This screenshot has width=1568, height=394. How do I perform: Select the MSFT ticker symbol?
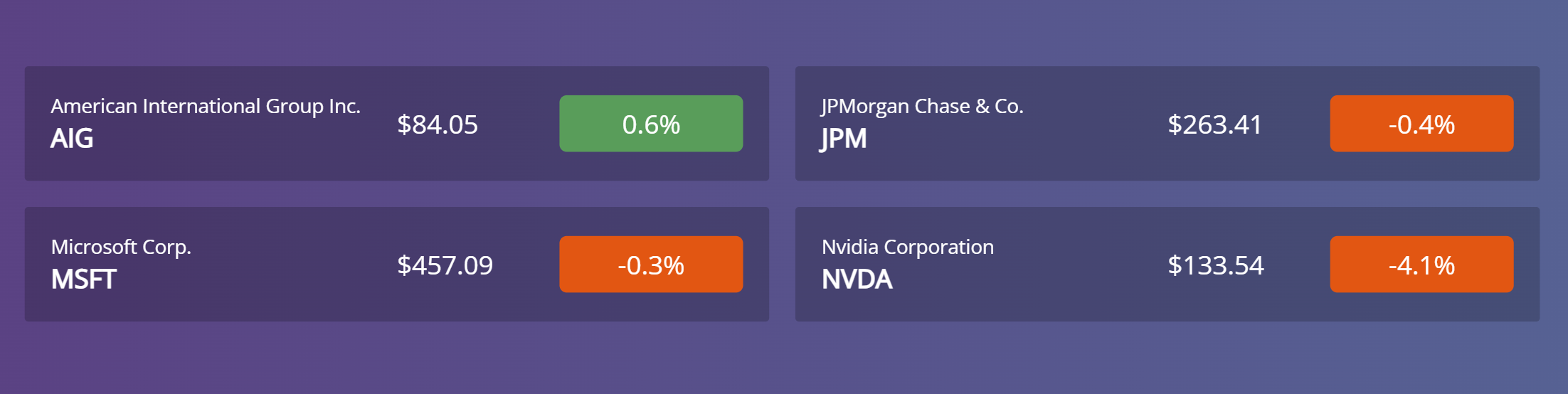pyautogui.click(x=83, y=279)
